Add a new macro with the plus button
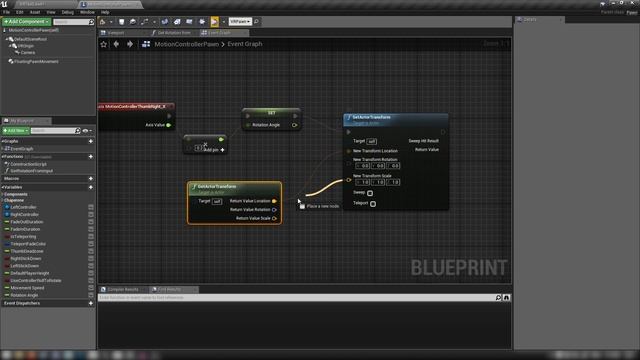This screenshot has height=360, width=640. point(91,179)
